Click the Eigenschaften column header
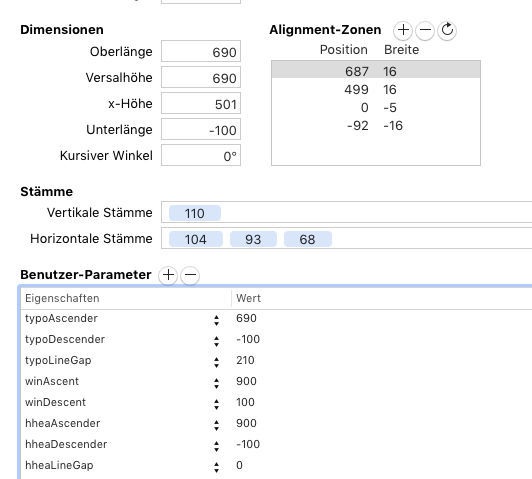532x479 pixels. point(126,298)
